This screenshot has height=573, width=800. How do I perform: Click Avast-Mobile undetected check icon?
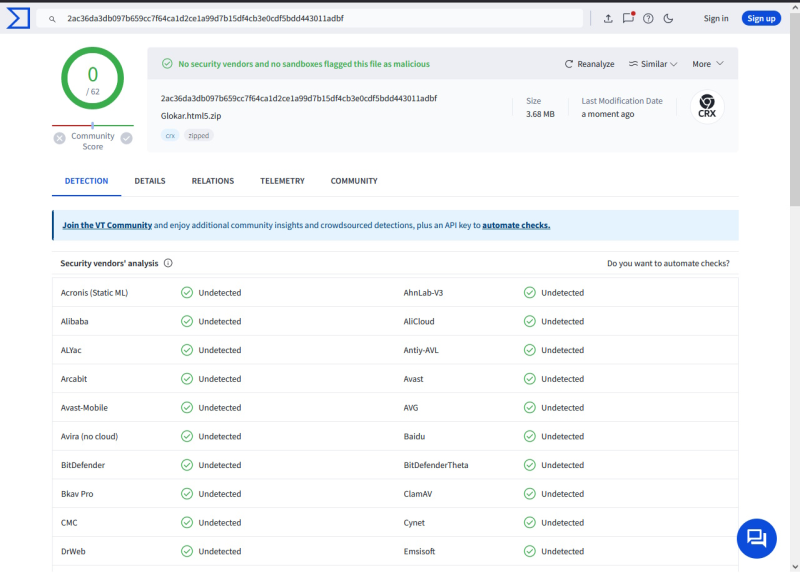click(x=187, y=407)
